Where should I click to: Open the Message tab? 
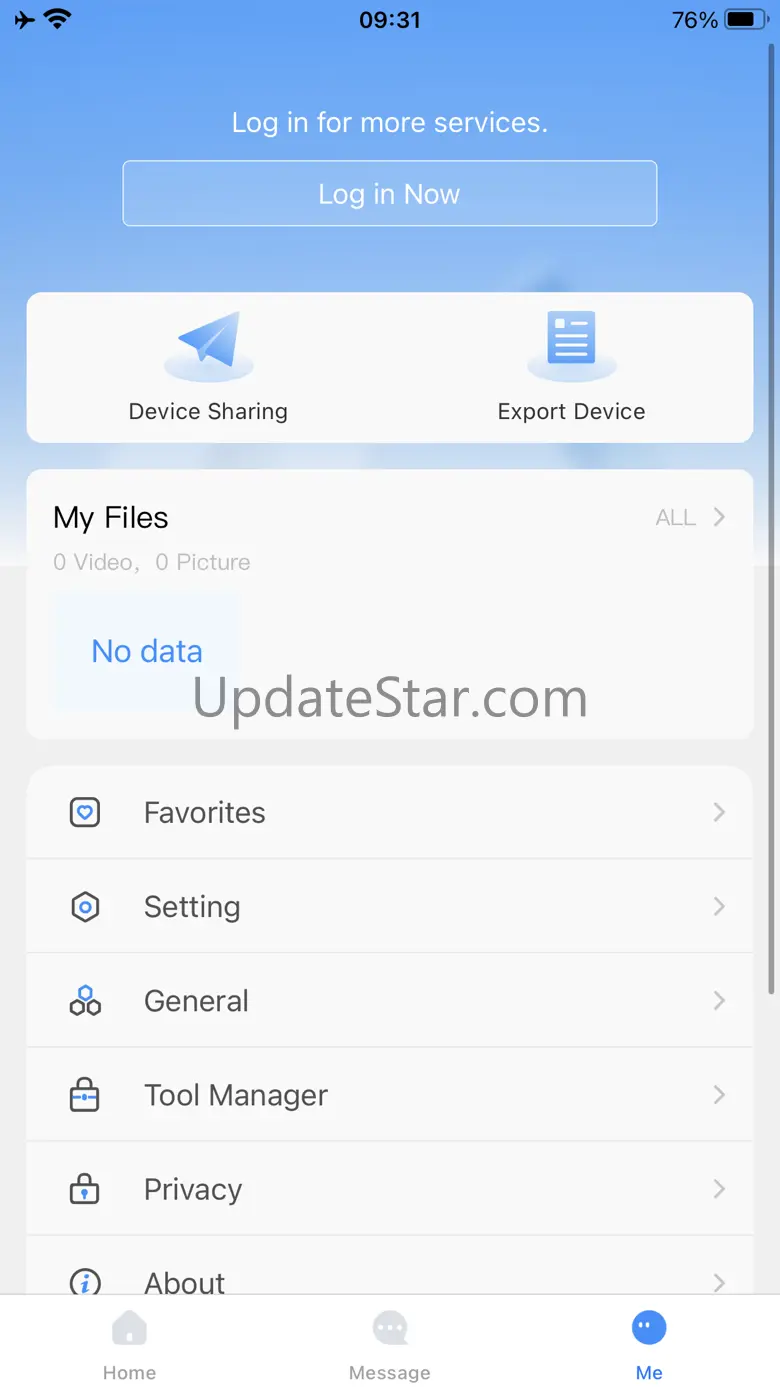(390, 1345)
